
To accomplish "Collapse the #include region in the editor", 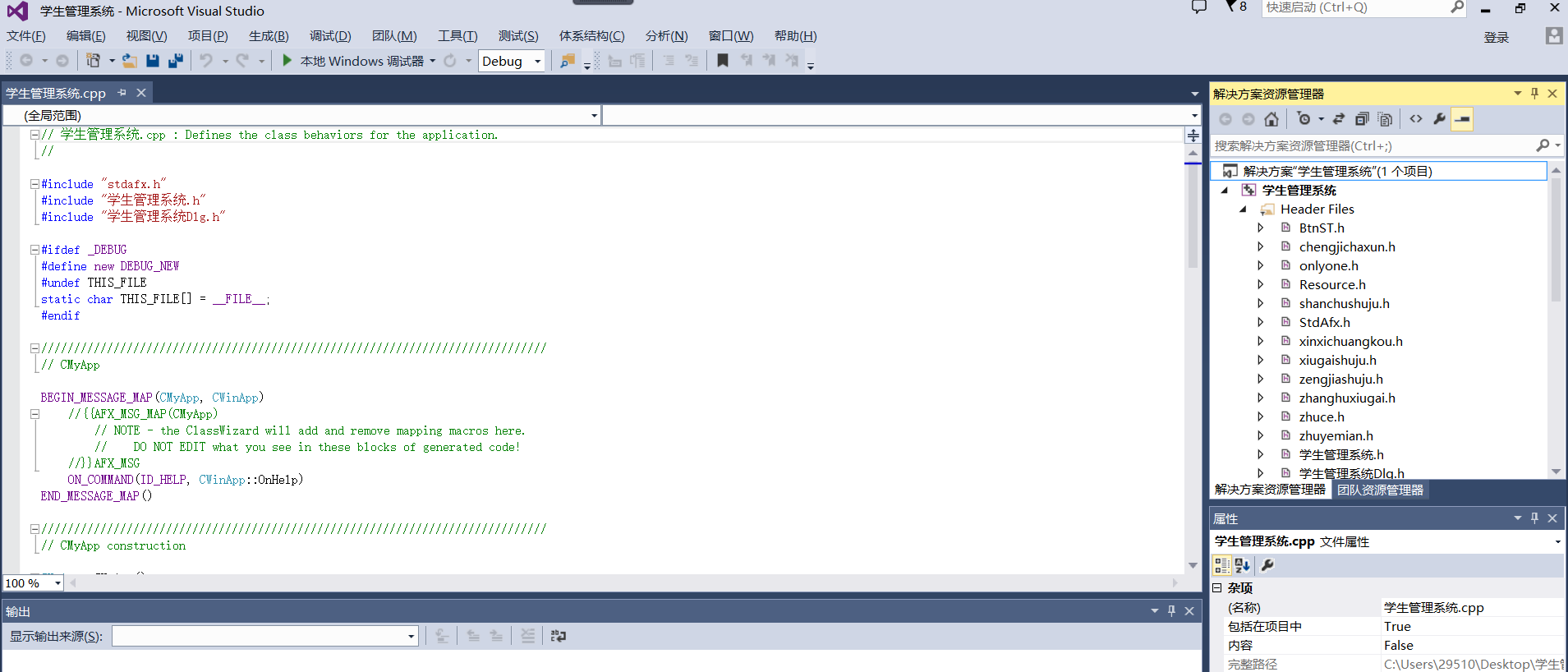I will [x=34, y=184].
